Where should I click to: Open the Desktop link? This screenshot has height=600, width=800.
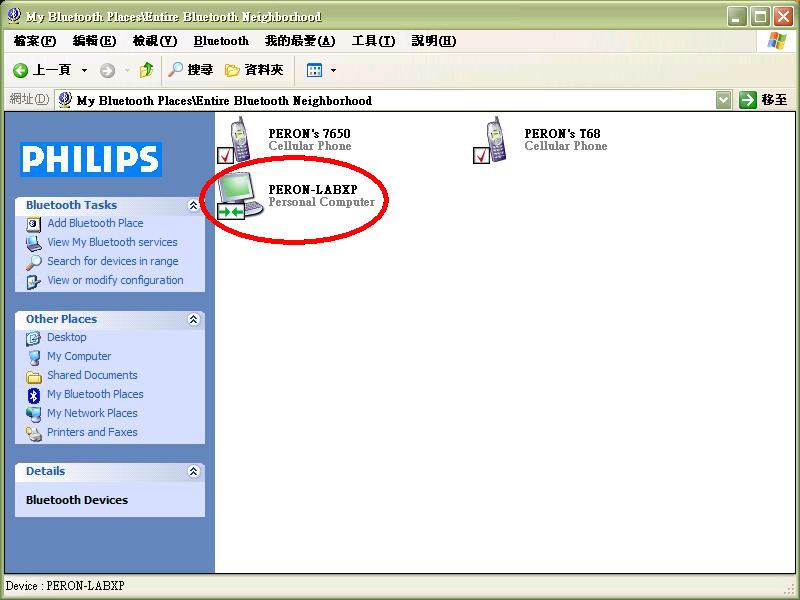coord(67,337)
